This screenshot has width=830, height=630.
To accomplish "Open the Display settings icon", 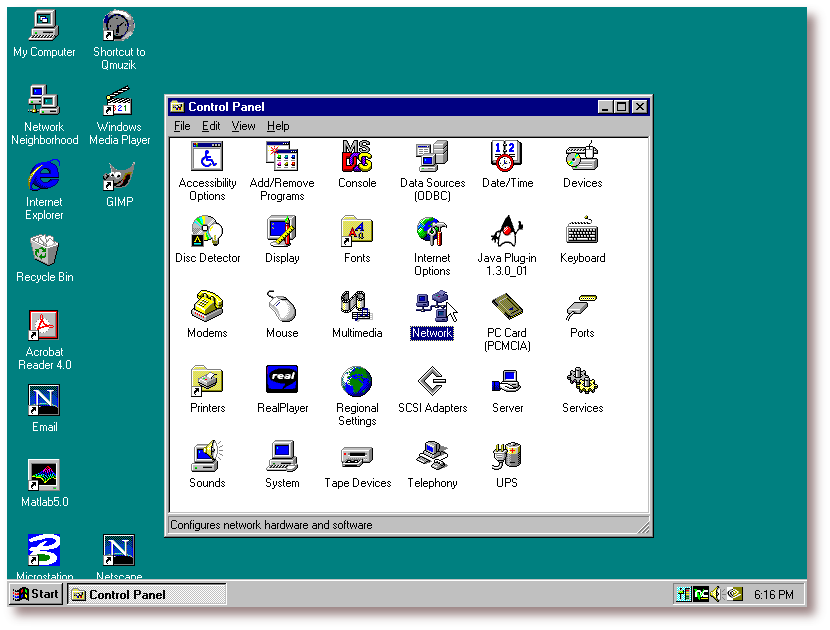I will pyautogui.click(x=282, y=232).
